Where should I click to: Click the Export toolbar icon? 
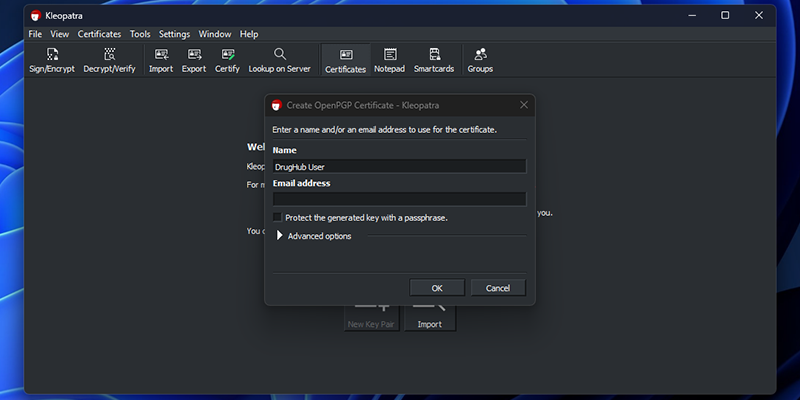pyautogui.click(x=194, y=60)
